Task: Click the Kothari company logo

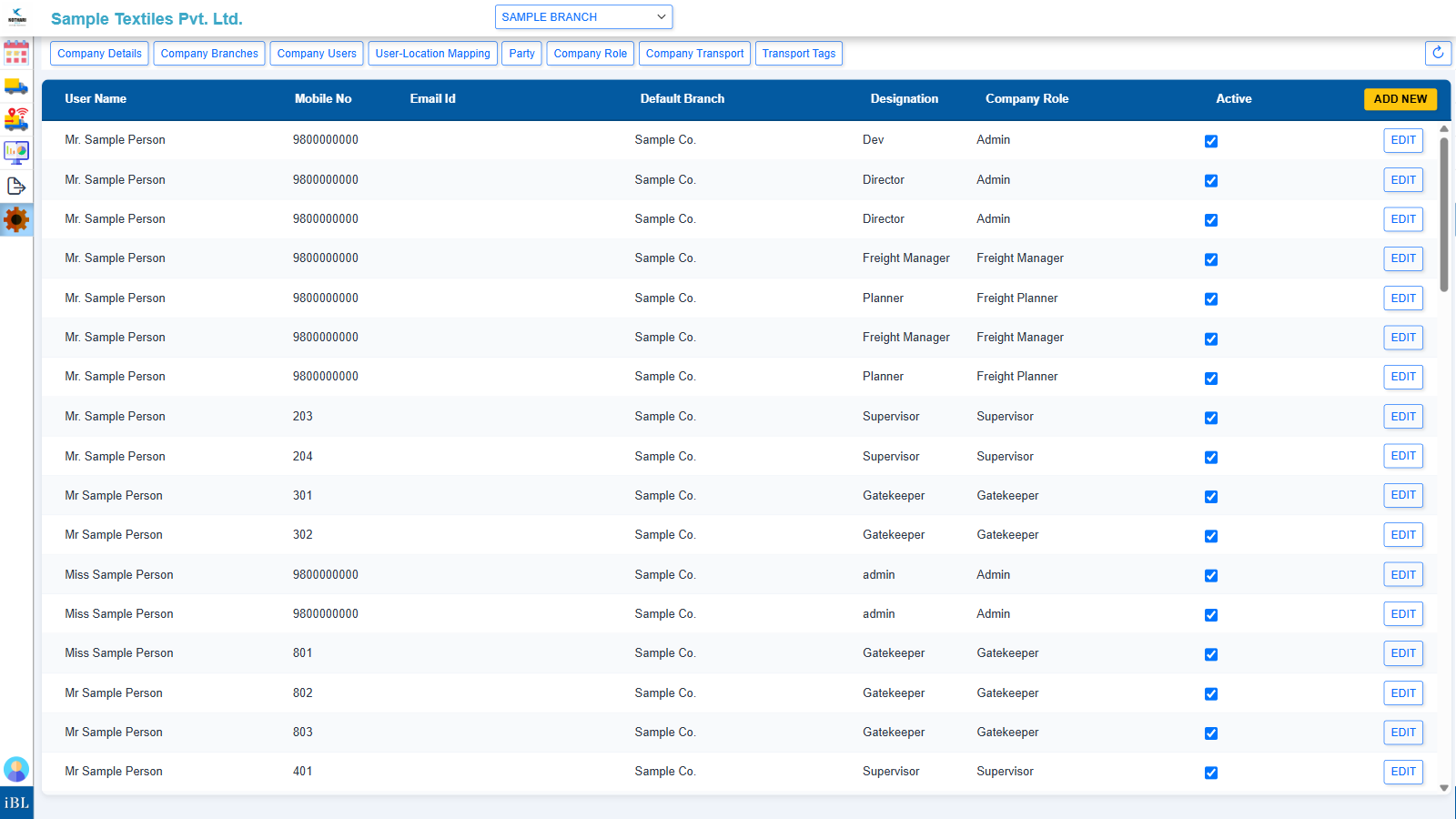Action: tap(17, 16)
